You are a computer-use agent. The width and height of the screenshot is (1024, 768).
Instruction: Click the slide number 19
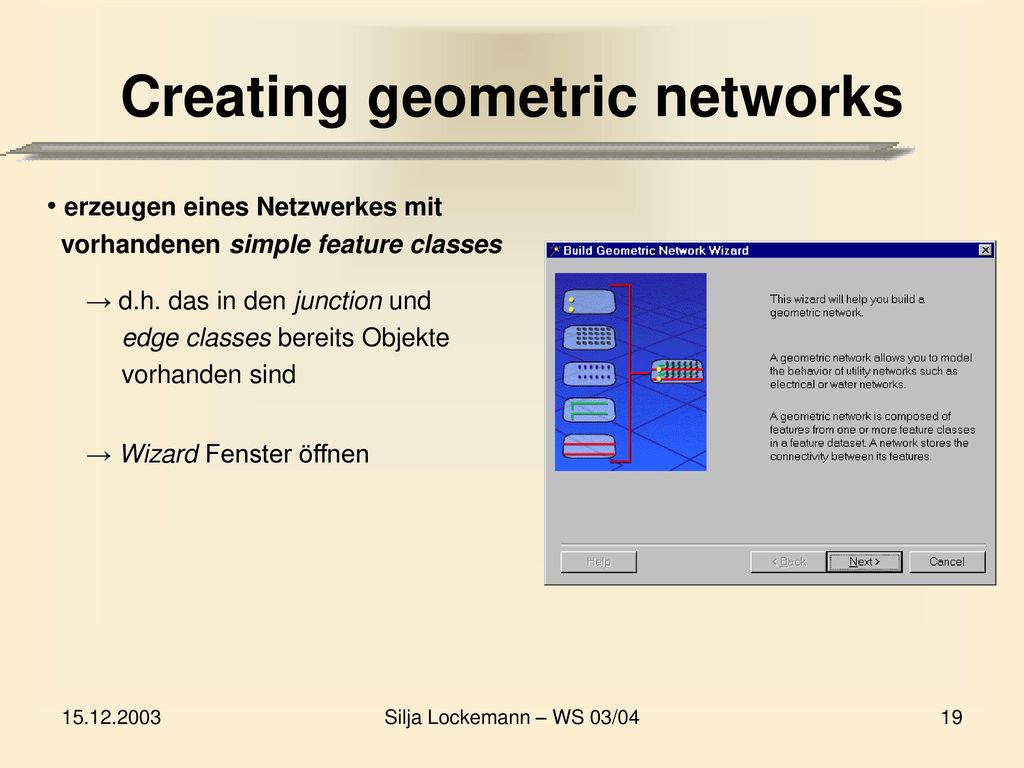[952, 717]
